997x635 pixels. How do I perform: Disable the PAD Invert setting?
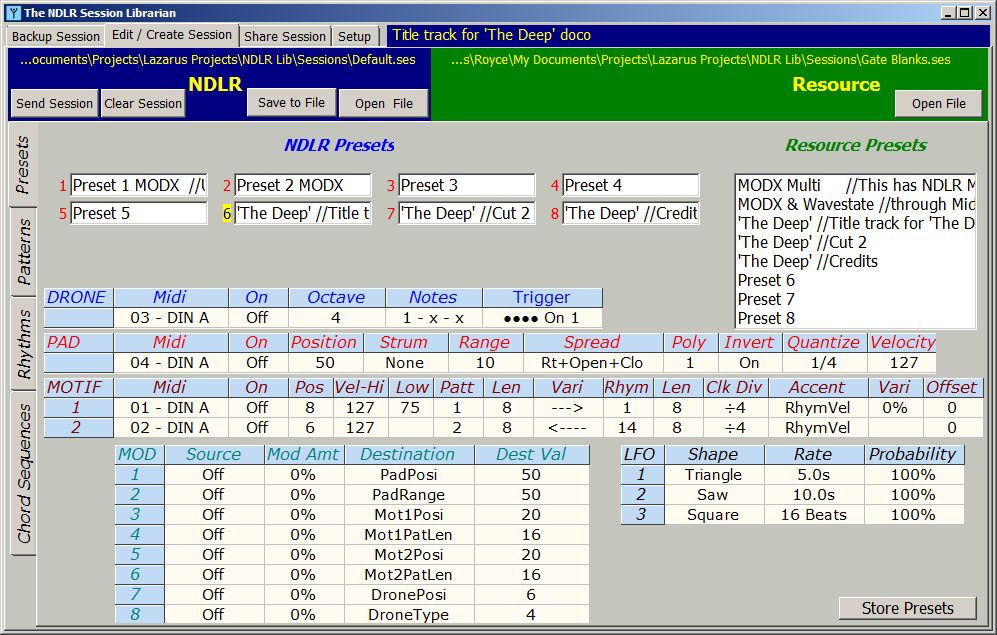[x=749, y=362]
